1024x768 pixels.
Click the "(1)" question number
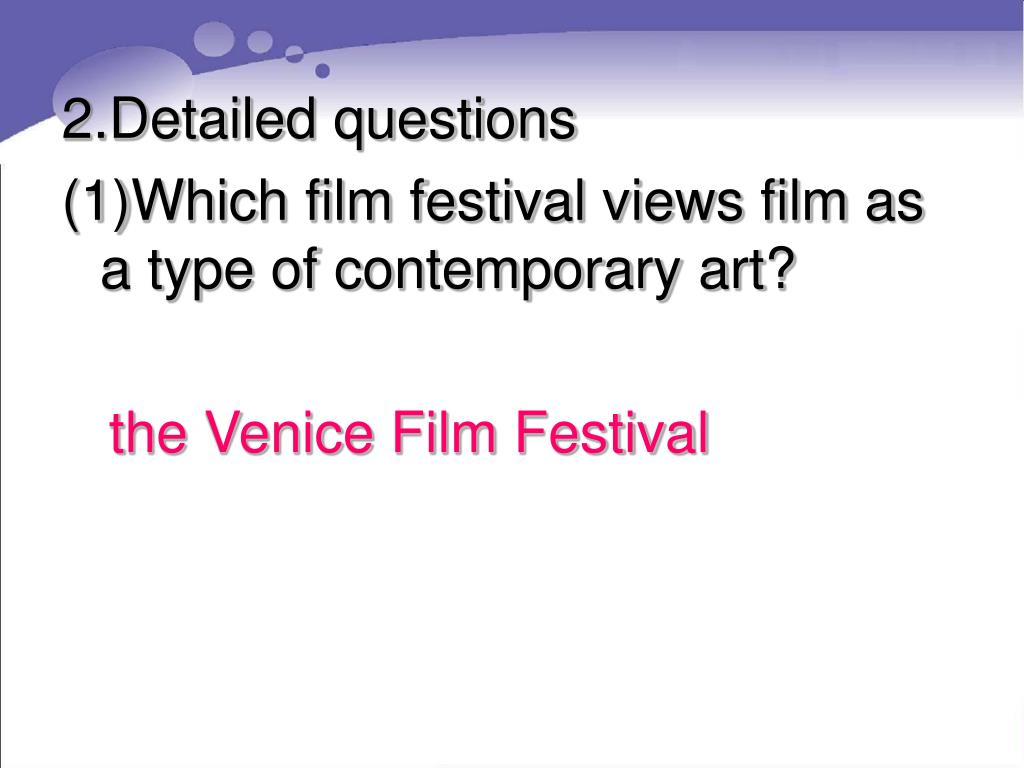[x=98, y=202]
